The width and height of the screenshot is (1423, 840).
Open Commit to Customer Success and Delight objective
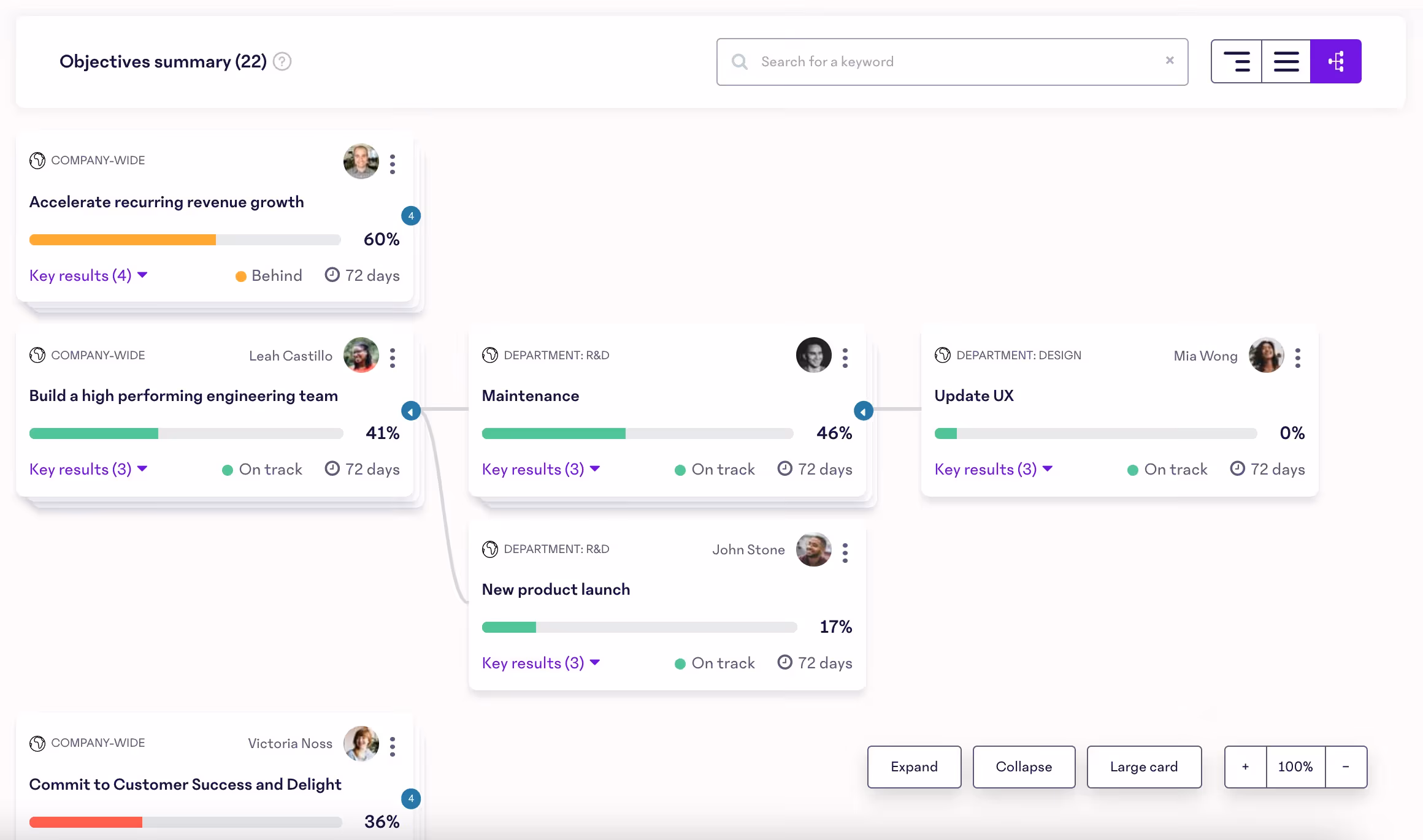click(x=185, y=784)
